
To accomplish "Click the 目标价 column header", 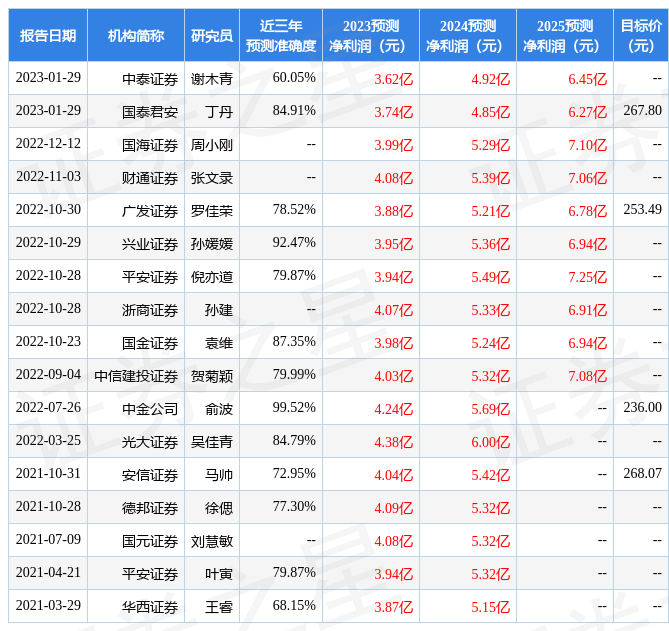I will coord(641,36).
